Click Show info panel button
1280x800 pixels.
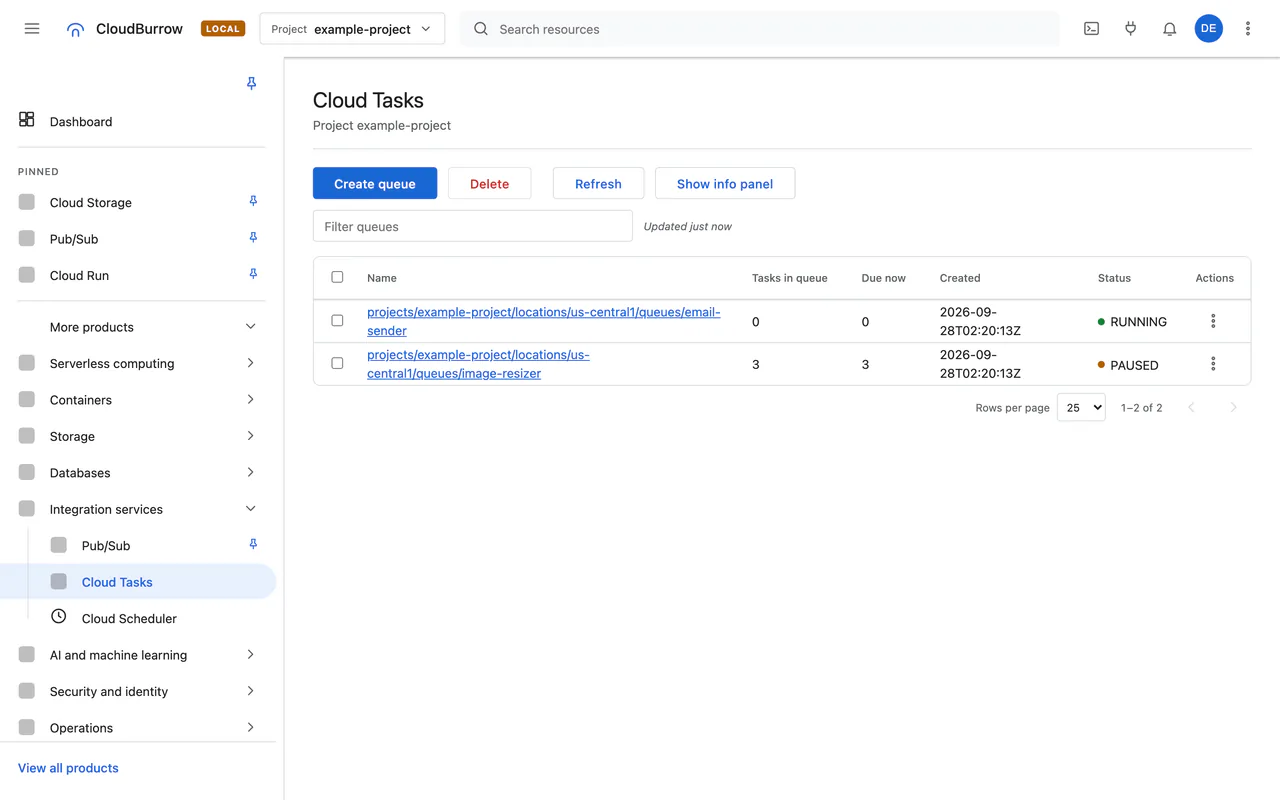725,183
